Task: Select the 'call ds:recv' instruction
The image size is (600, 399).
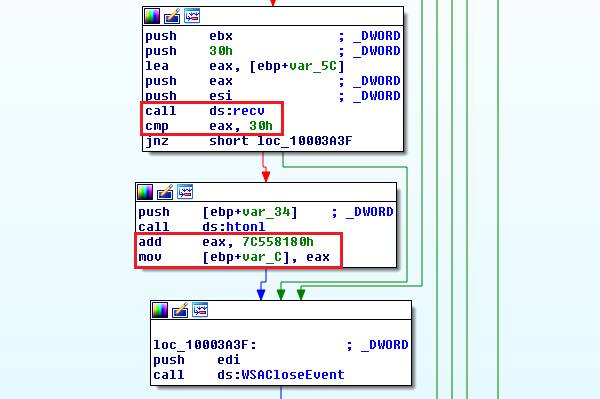Action: [x=205, y=111]
